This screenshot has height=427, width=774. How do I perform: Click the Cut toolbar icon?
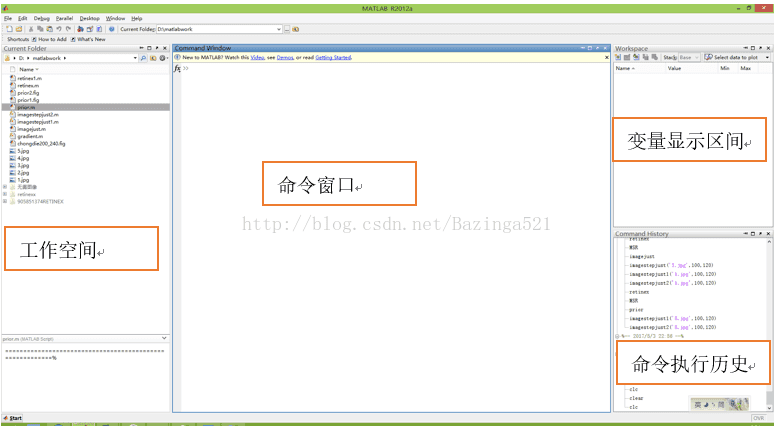point(31,29)
